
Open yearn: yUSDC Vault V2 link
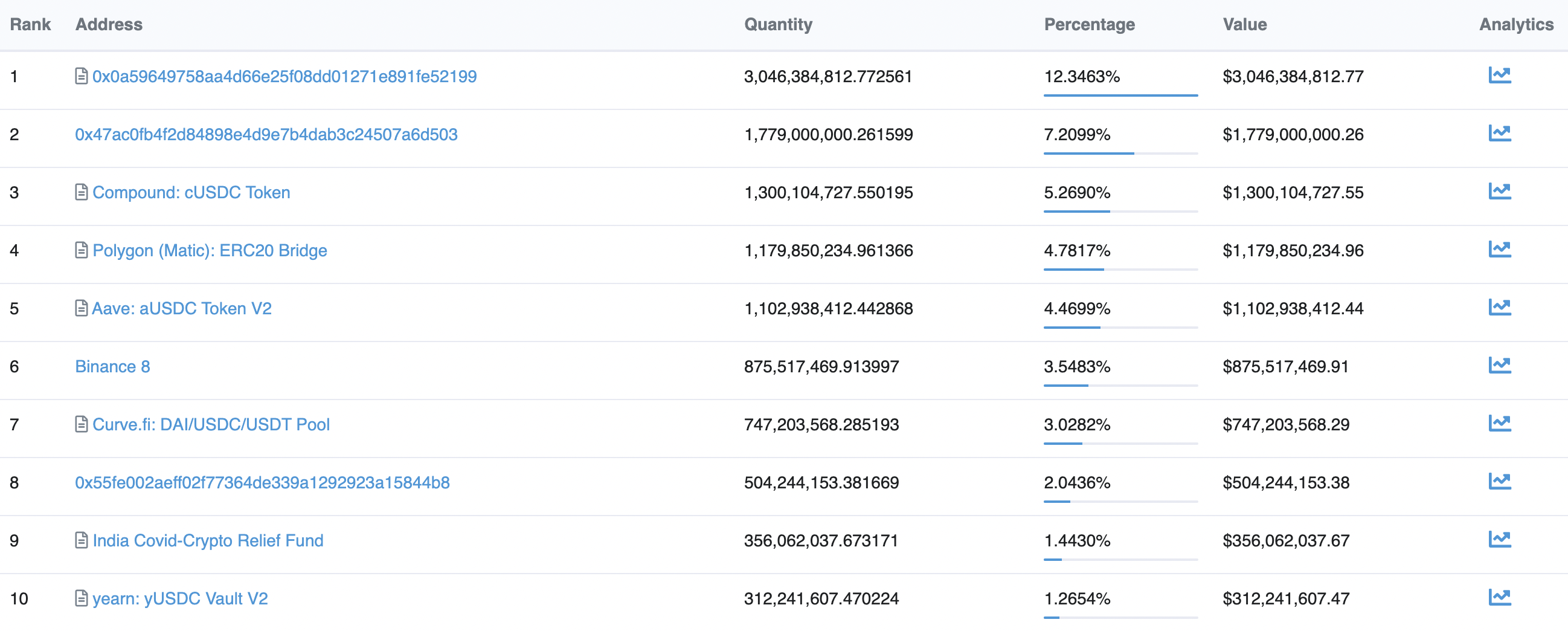(x=179, y=600)
